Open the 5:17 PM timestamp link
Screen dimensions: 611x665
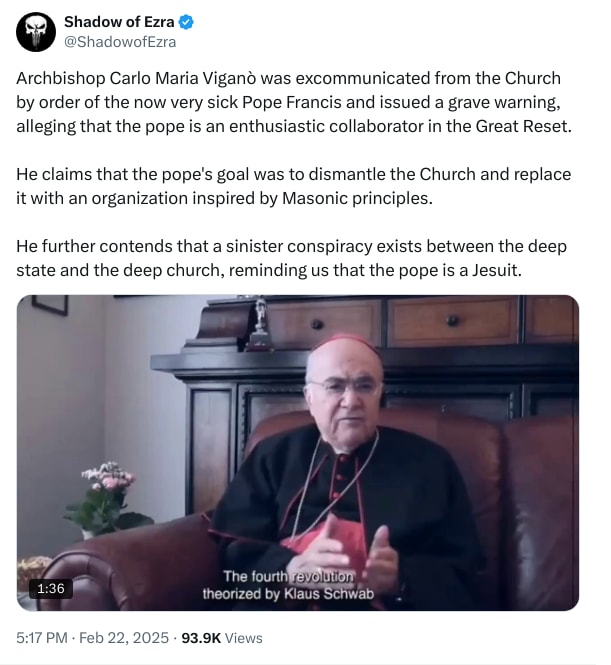[x=44, y=637]
